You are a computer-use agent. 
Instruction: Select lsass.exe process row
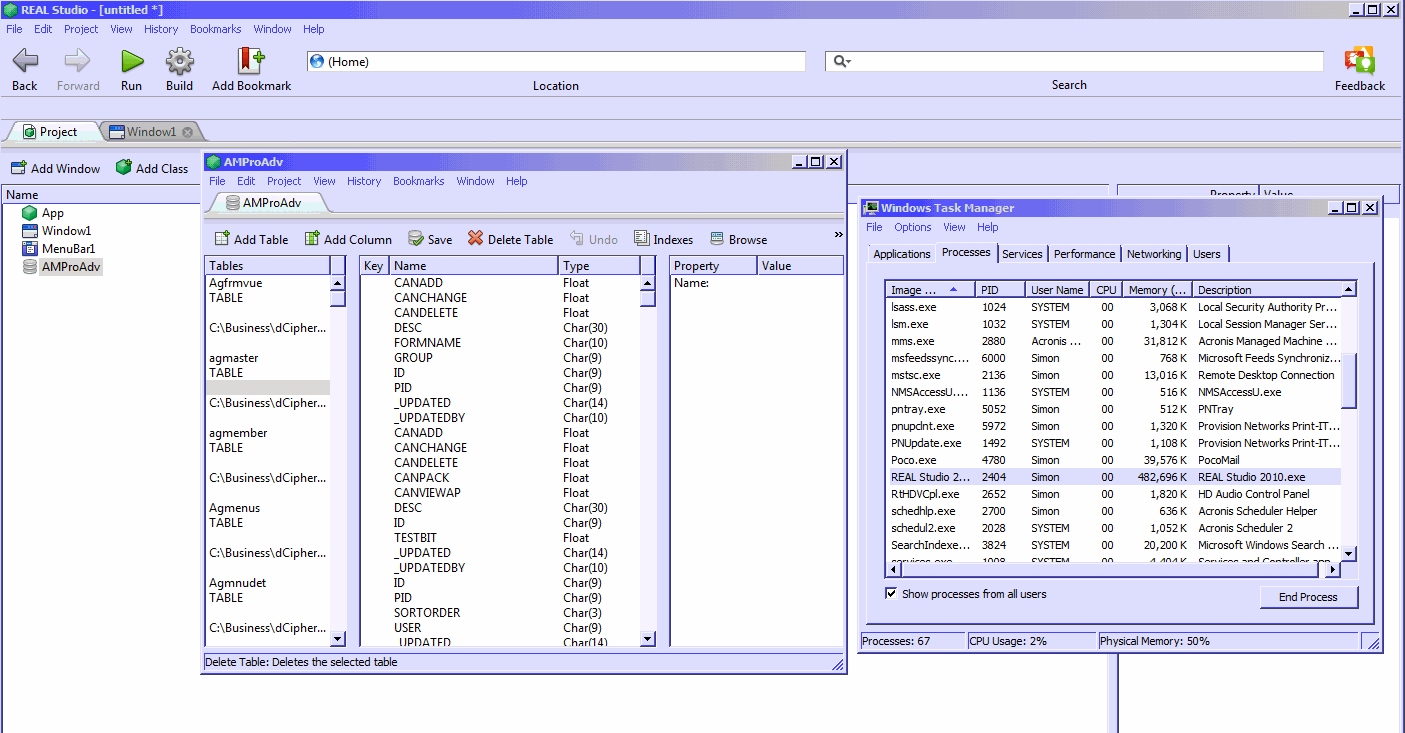tap(1114, 307)
